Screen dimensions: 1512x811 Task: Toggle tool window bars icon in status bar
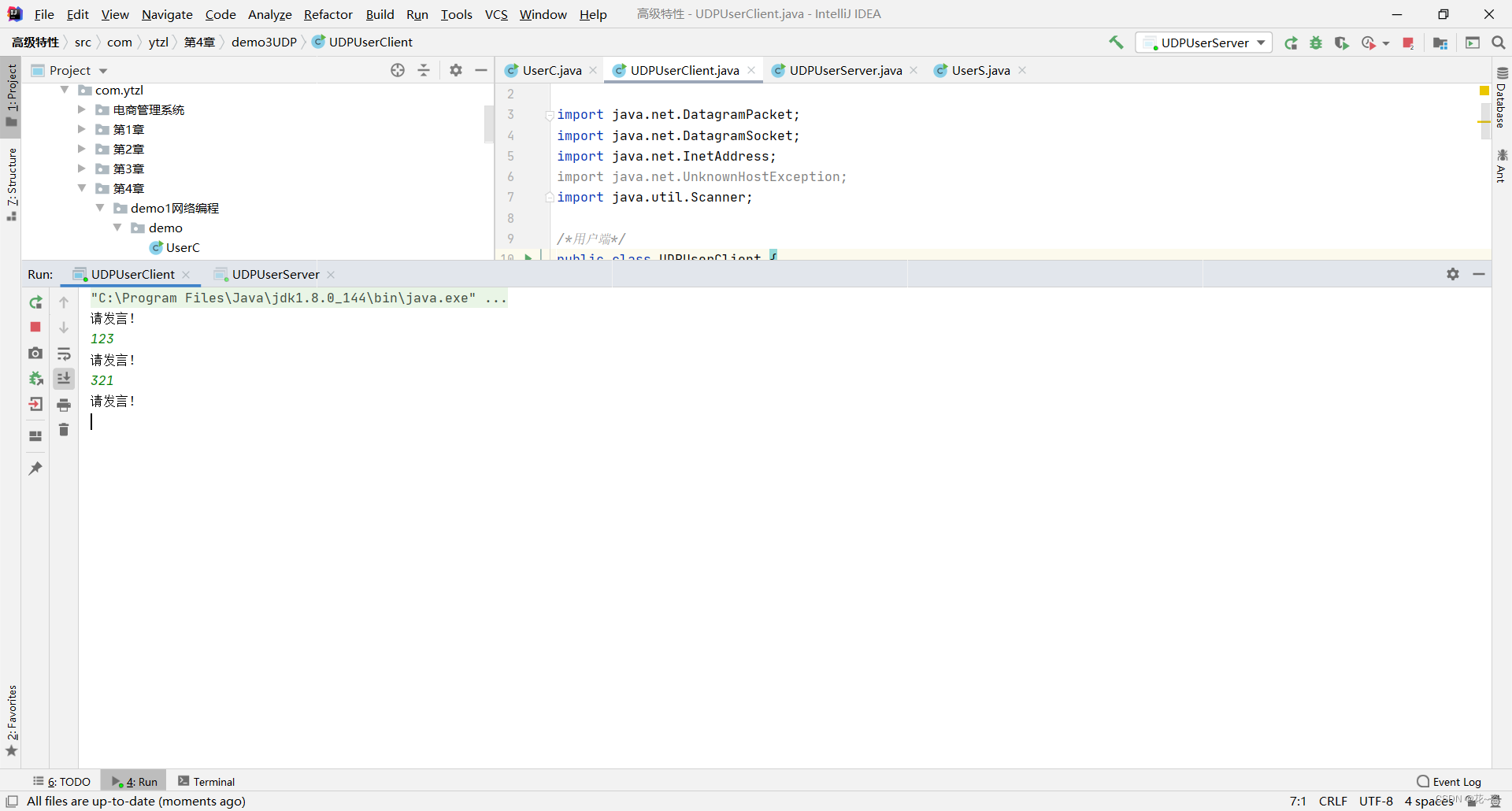tap(12, 801)
